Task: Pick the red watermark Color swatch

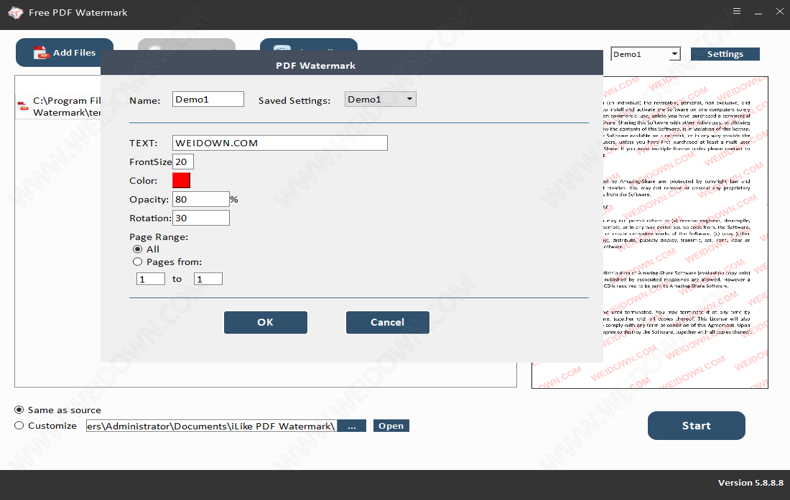Action: point(181,181)
